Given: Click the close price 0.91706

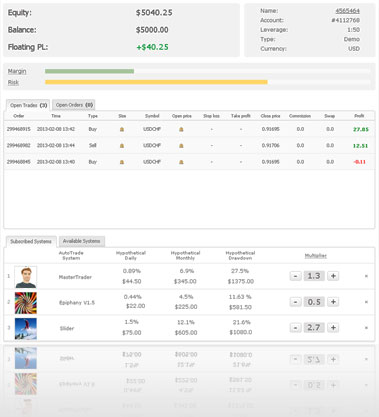Looking at the screenshot, I should (x=271, y=145).
